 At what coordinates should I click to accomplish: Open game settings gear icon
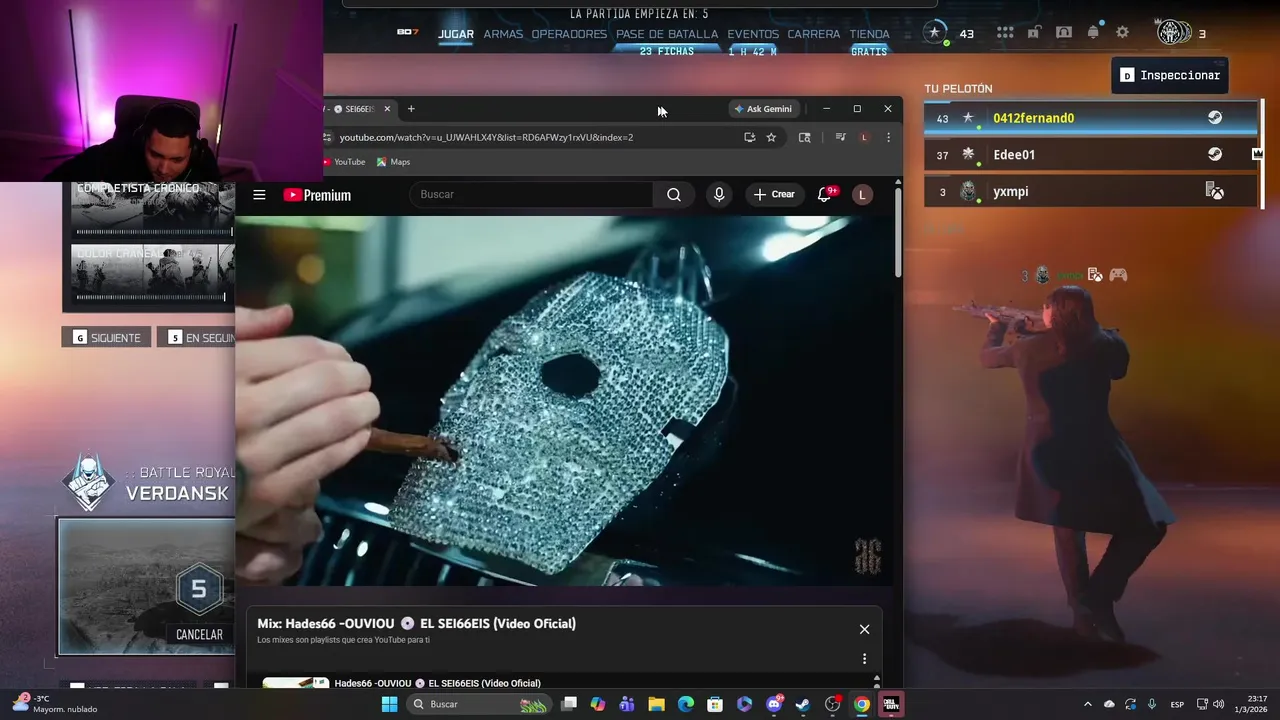pyautogui.click(x=1122, y=33)
